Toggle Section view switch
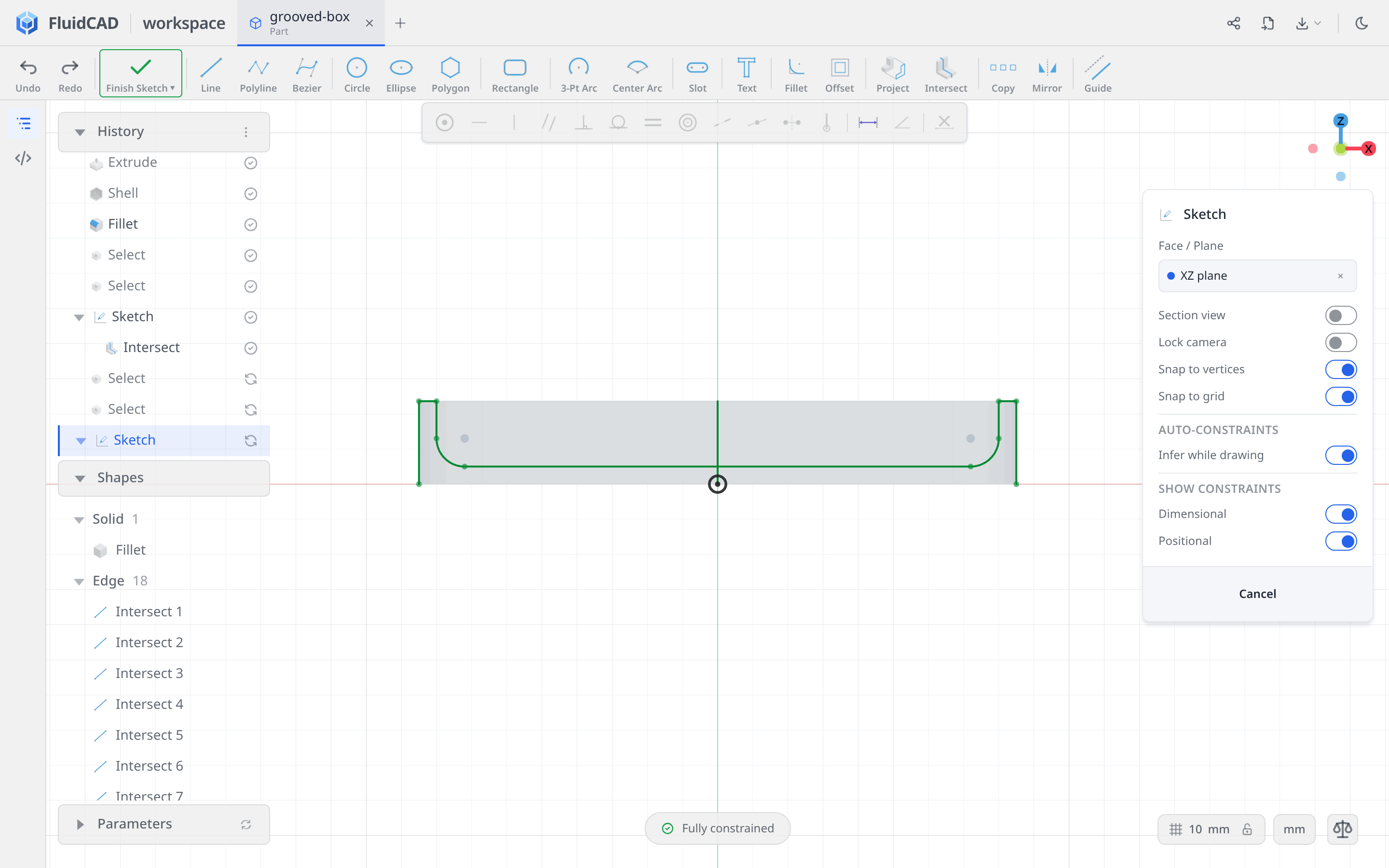Image resolution: width=1389 pixels, height=868 pixels. [x=1340, y=315]
